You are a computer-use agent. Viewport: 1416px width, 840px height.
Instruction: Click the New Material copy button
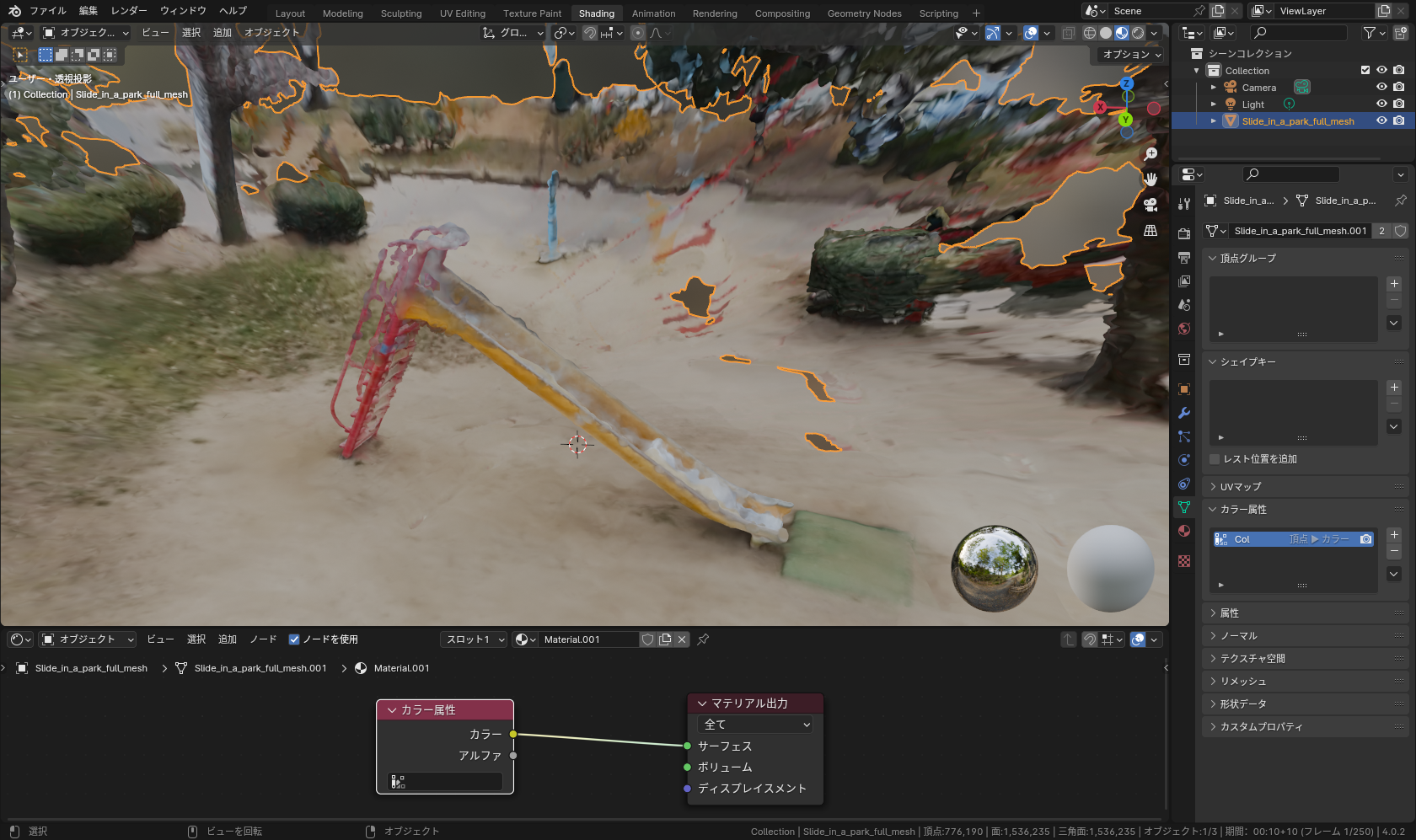pyautogui.click(x=665, y=639)
